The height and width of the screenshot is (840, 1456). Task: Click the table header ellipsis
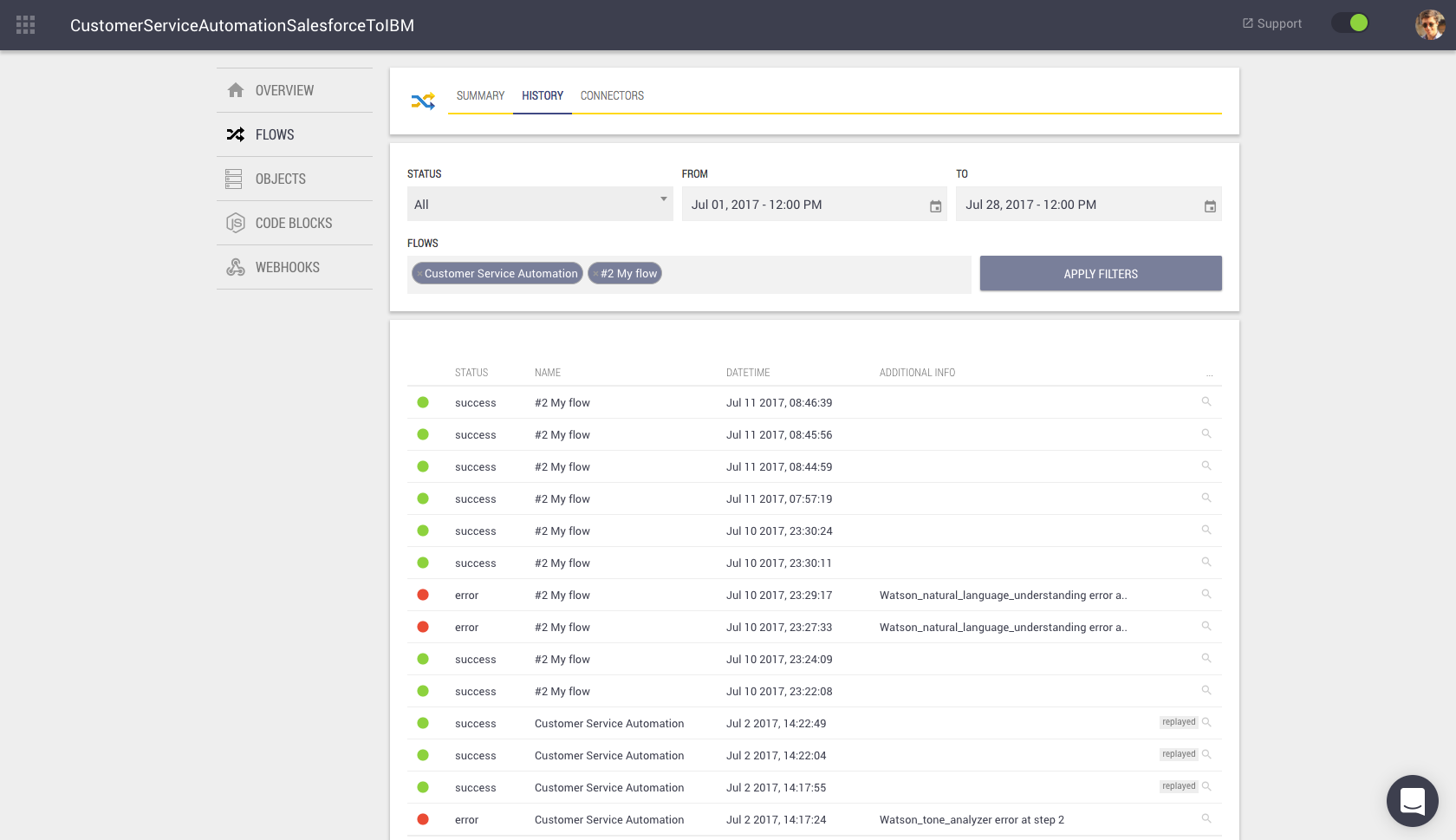[1209, 374]
